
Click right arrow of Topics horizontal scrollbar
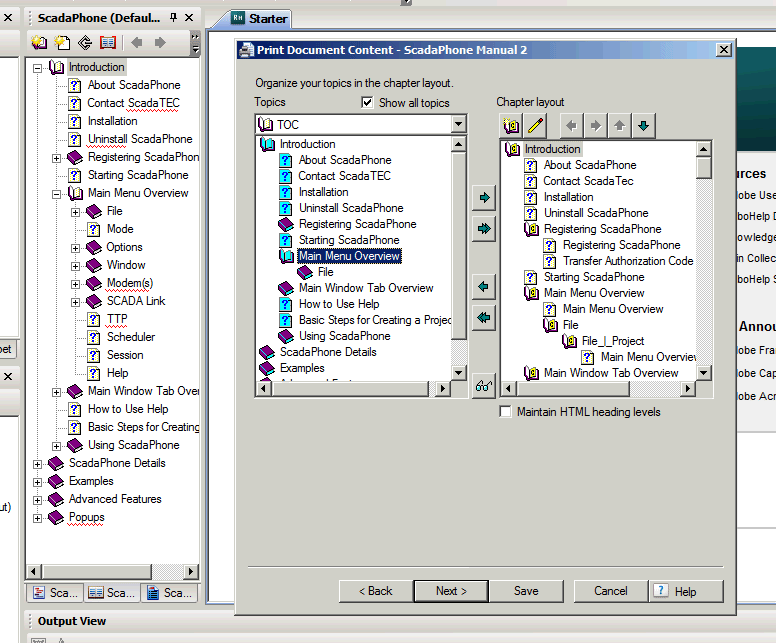click(x=442, y=389)
